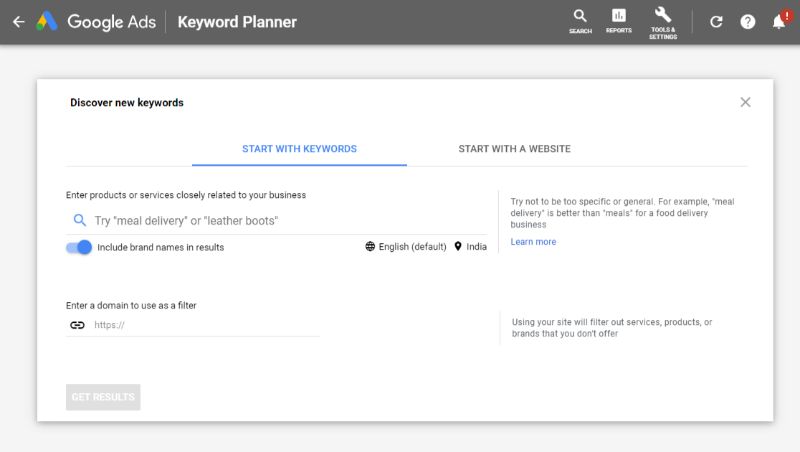Open the Learn more link
Image resolution: width=800 pixels, height=452 pixels.
[533, 242]
